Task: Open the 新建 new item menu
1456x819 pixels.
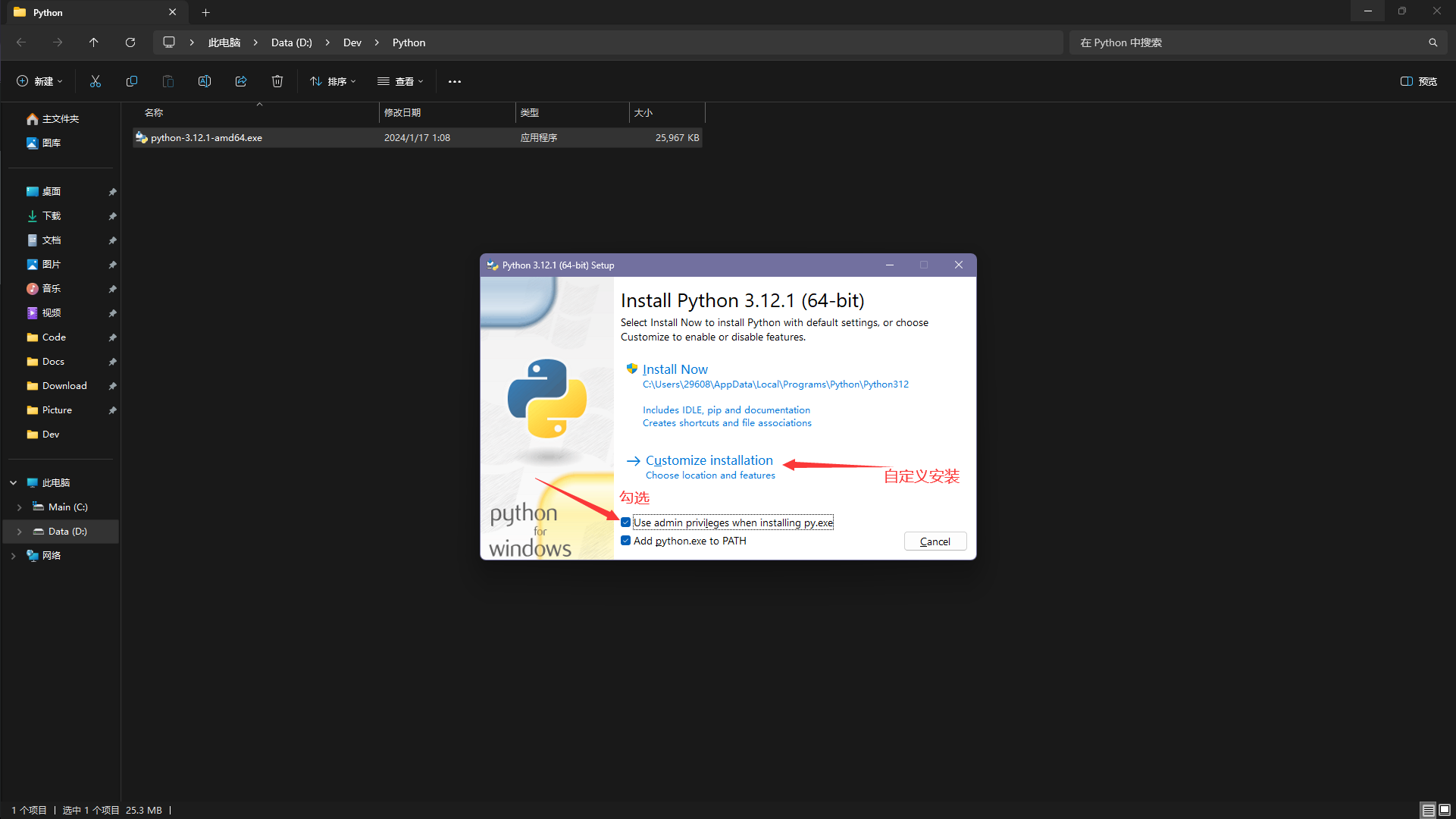Action: click(x=39, y=81)
